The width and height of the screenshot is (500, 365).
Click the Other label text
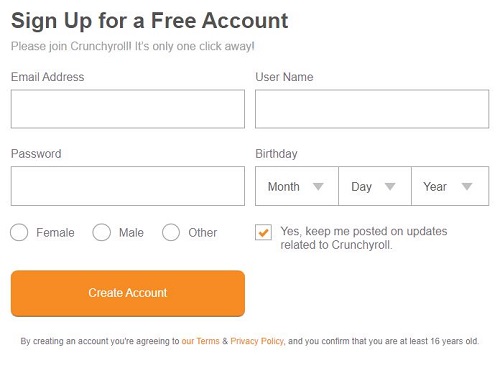pyautogui.click(x=203, y=232)
